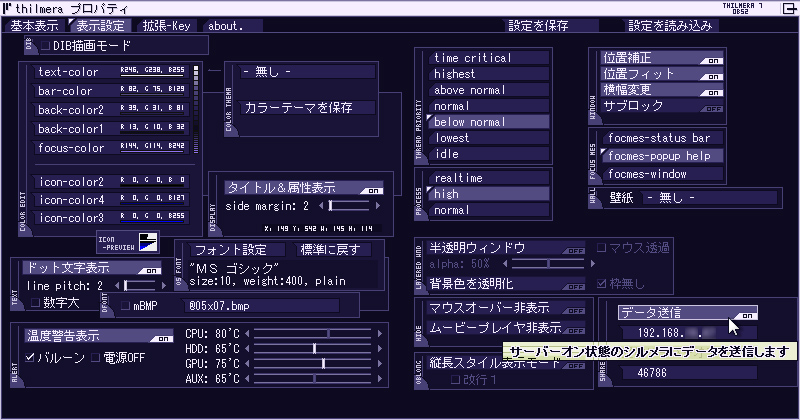This screenshot has width=800, height=420.
Task: Open the color theme '- 無し -' dropdown
Action: click(308, 72)
